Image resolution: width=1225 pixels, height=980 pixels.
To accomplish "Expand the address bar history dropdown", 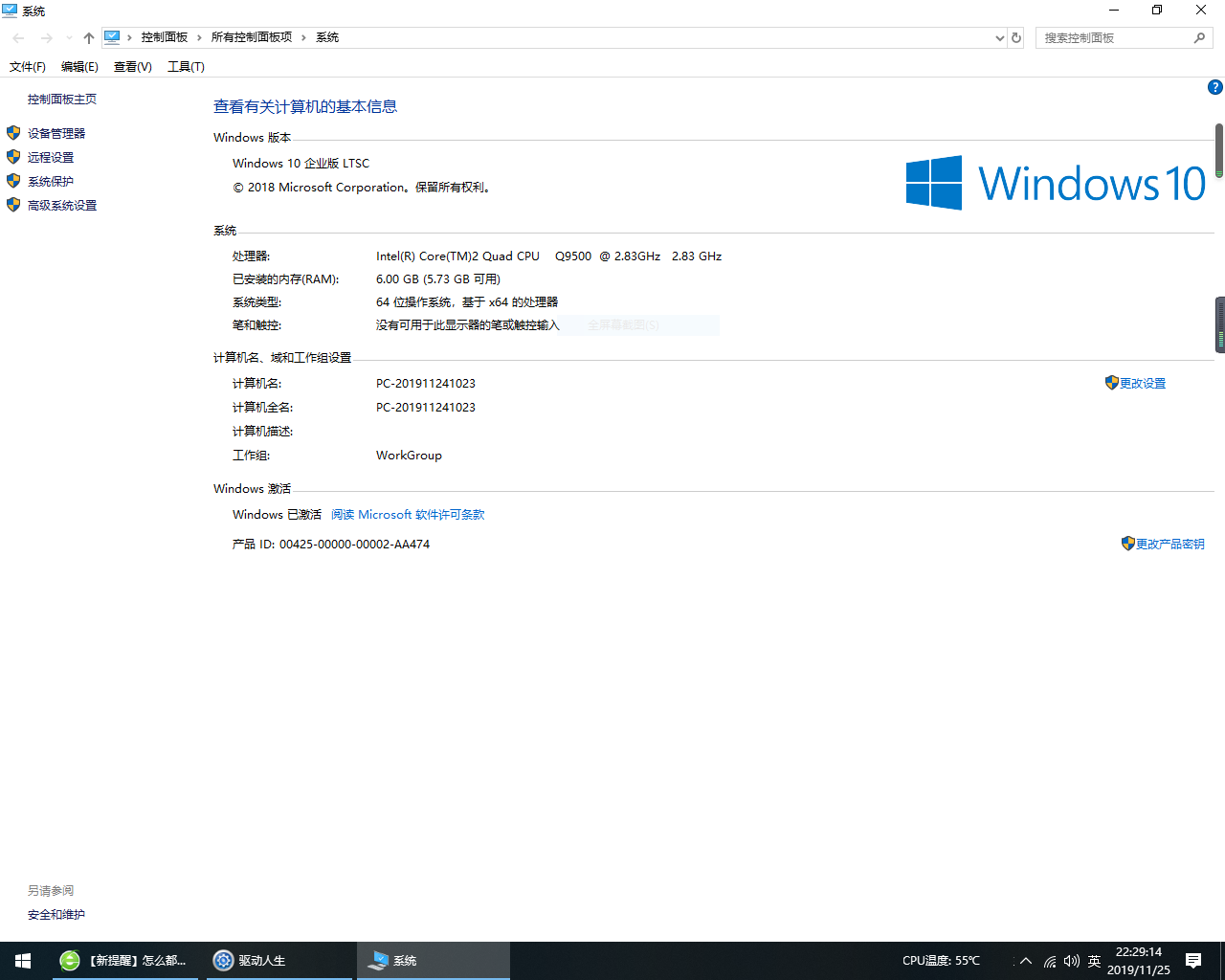I will pos(999,38).
